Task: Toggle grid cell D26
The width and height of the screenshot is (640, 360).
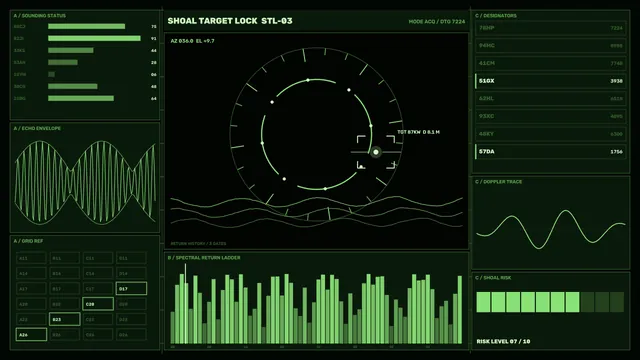Action: click(131, 335)
